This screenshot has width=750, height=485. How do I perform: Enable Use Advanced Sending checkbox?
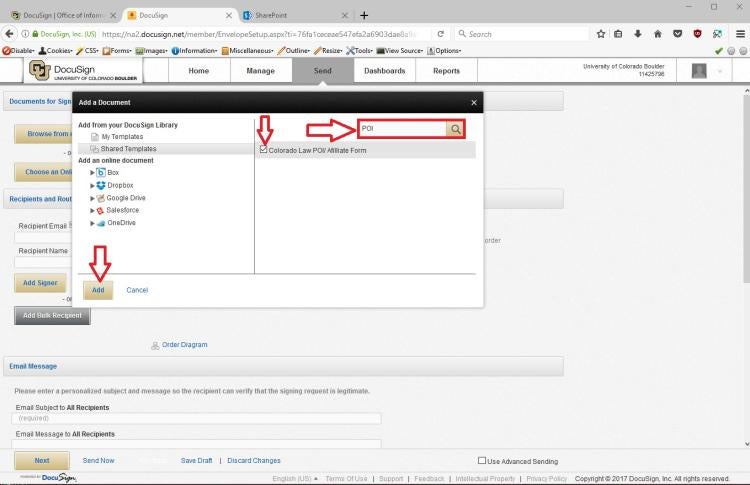click(x=482, y=461)
